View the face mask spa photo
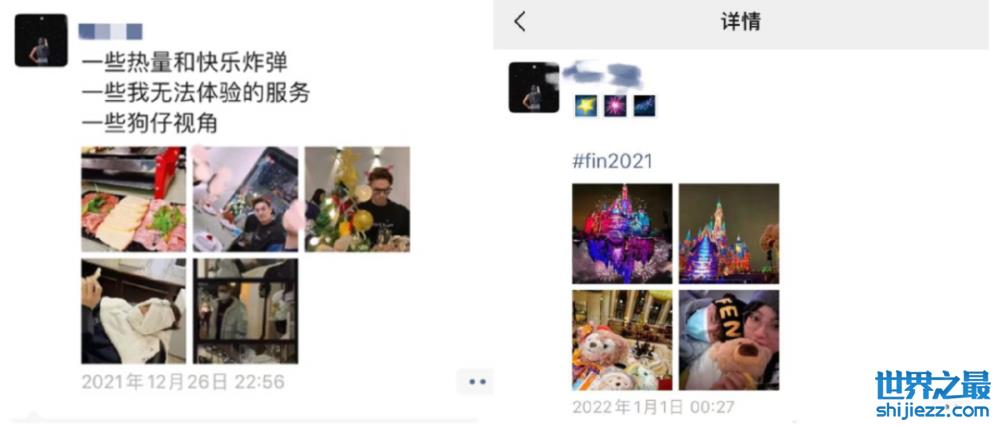Image resolution: width=1000 pixels, height=425 pixels. point(133,311)
